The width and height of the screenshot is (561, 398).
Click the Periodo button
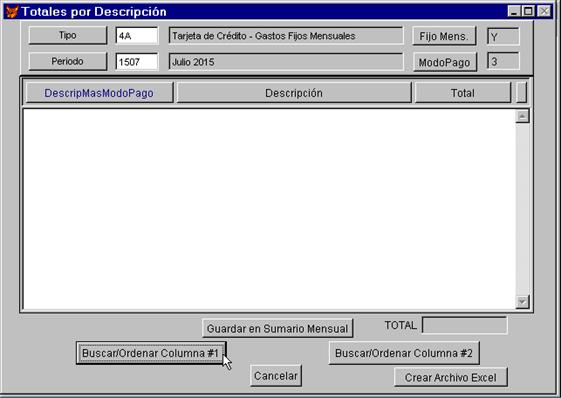[68, 62]
